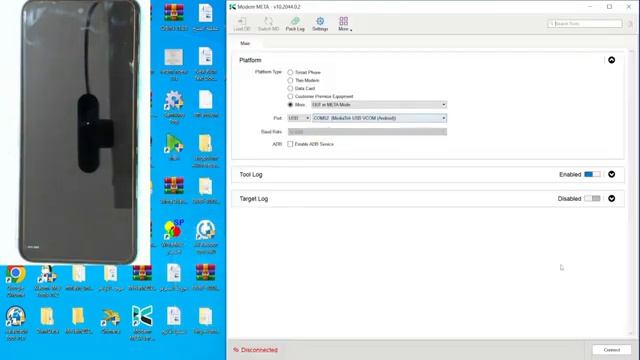Open the META Mode platform dropdown
The height and width of the screenshot is (360, 640).
(x=379, y=105)
